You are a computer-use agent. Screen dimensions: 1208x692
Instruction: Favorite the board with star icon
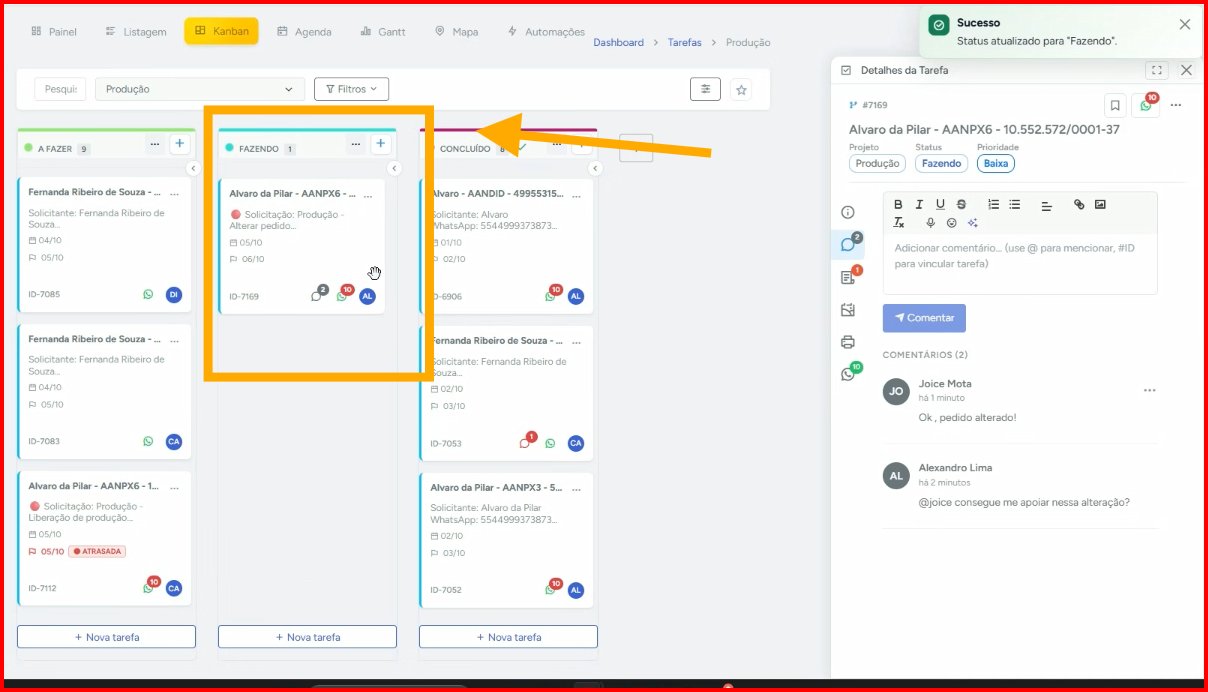pos(741,90)
